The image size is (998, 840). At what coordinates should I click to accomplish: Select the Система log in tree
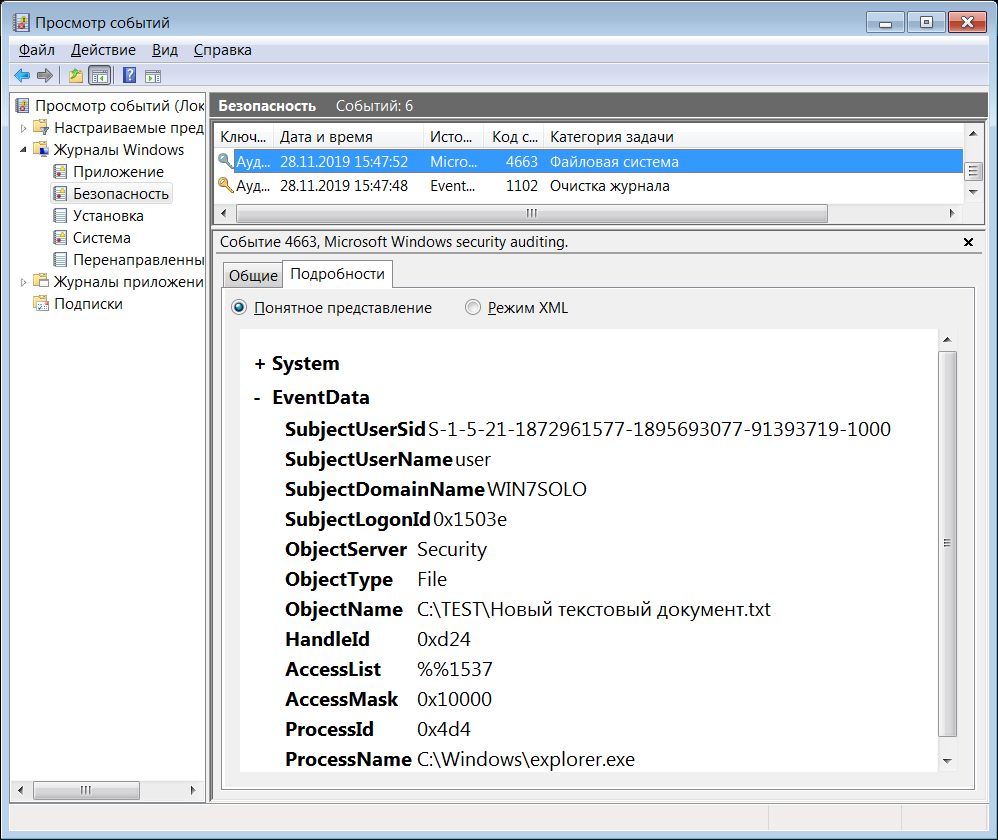tap(102, 237)
